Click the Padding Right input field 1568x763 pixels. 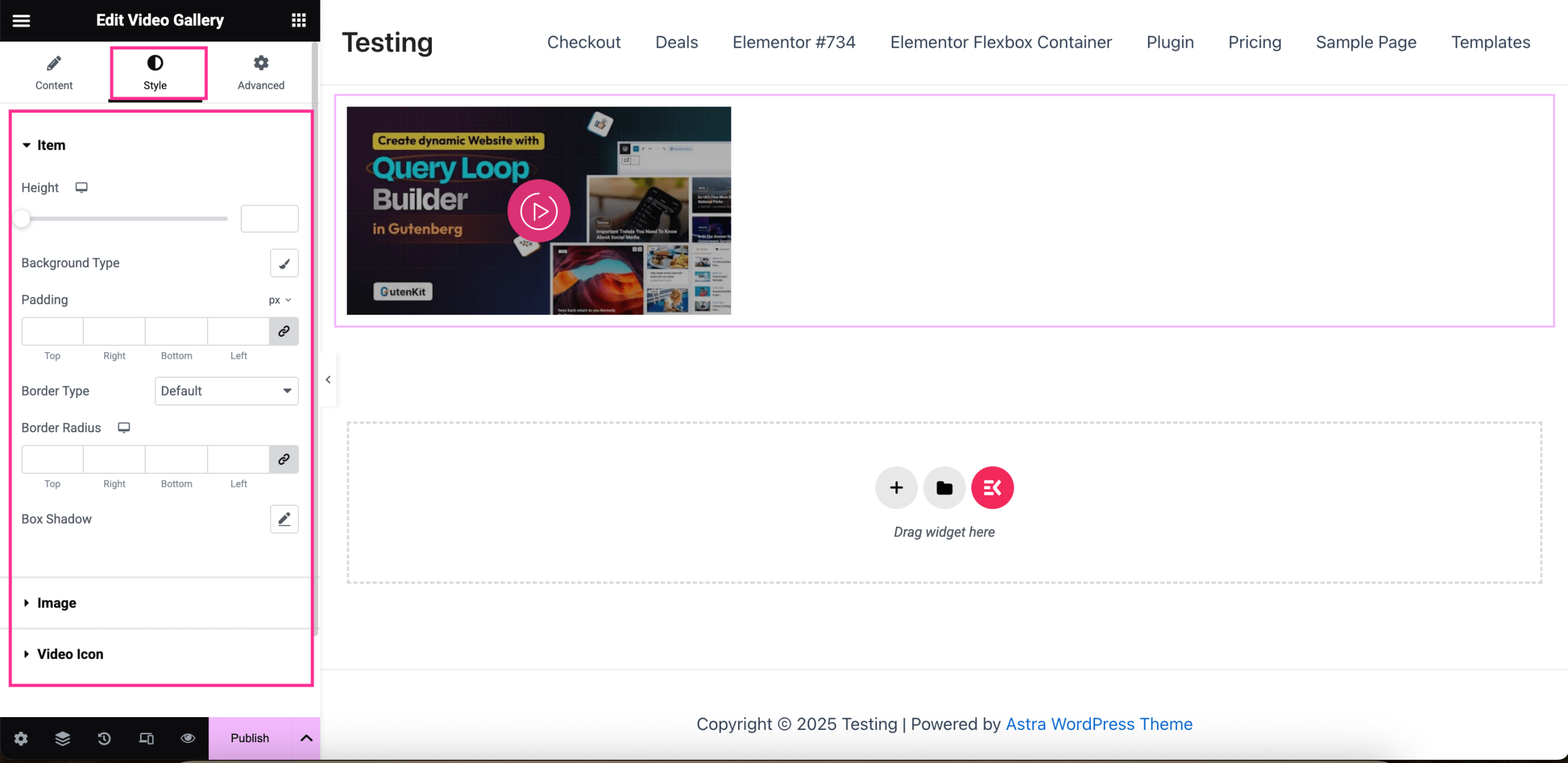pyautogui.click(x=115, y=331)
